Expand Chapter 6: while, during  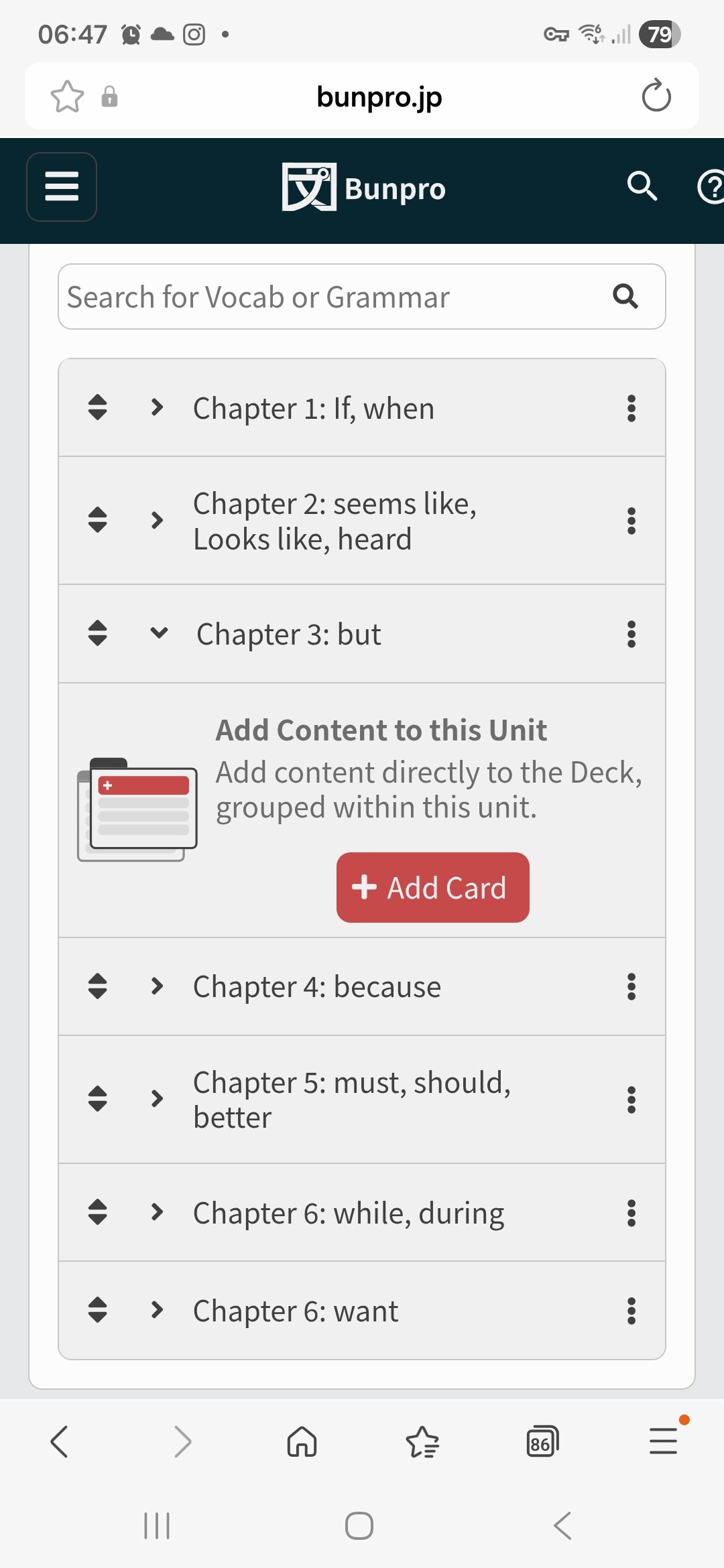(157, 1212)
